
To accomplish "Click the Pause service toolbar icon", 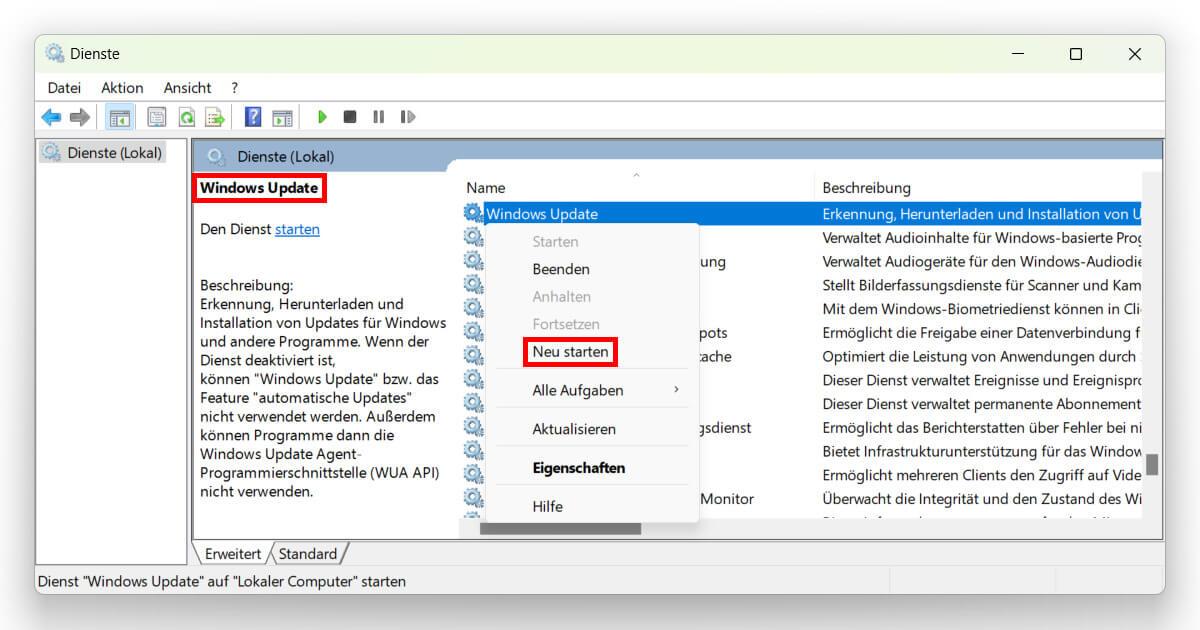I will (378, 117).
